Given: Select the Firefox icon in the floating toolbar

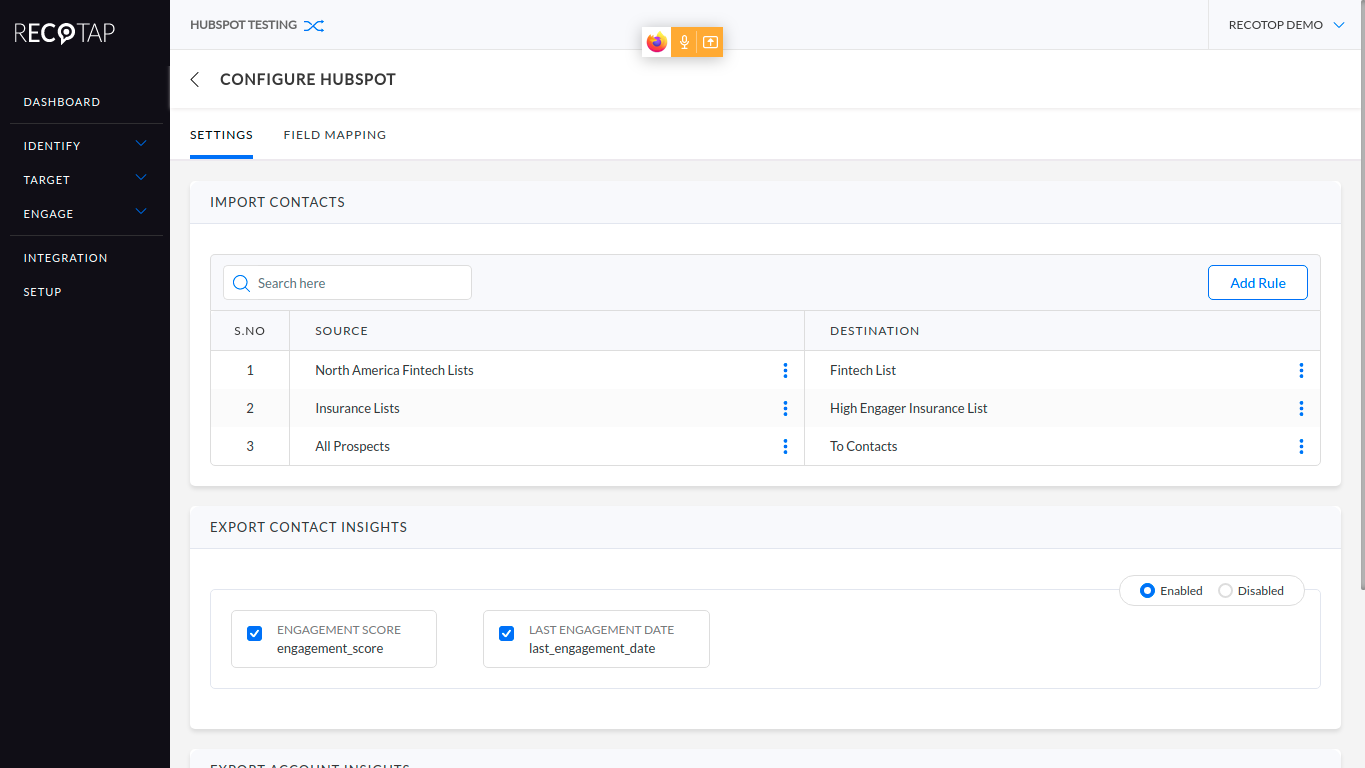Looking at the screenshot, I should click(x=657, y=42).
